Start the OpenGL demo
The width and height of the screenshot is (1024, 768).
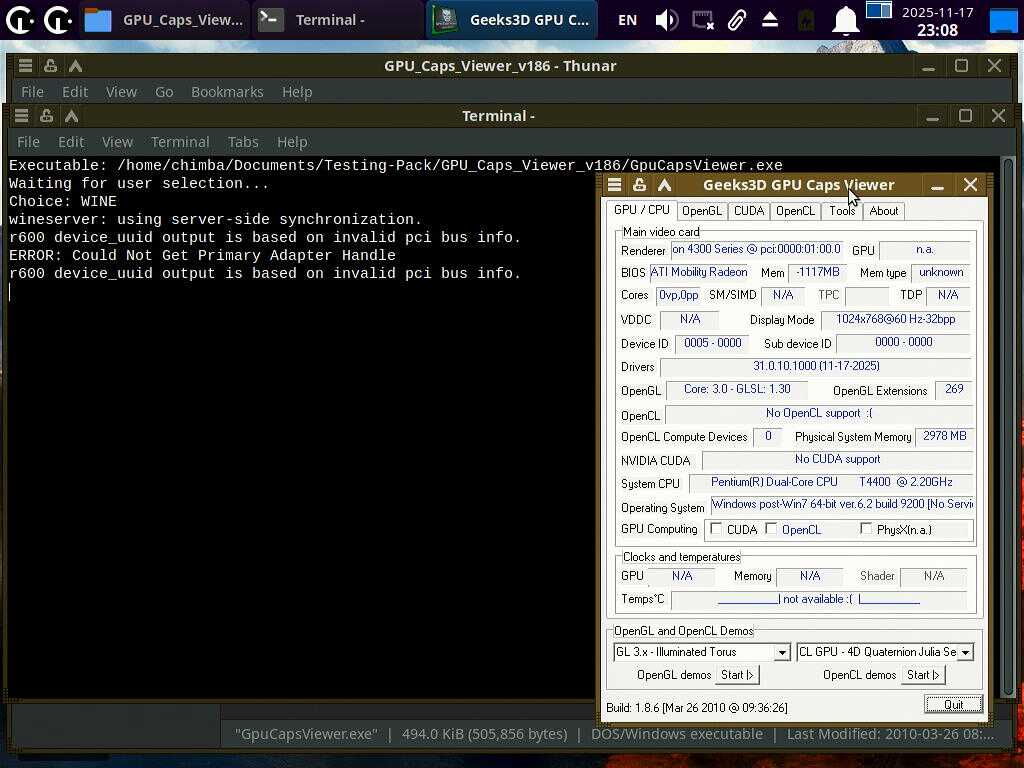click(x=737, y=675)
